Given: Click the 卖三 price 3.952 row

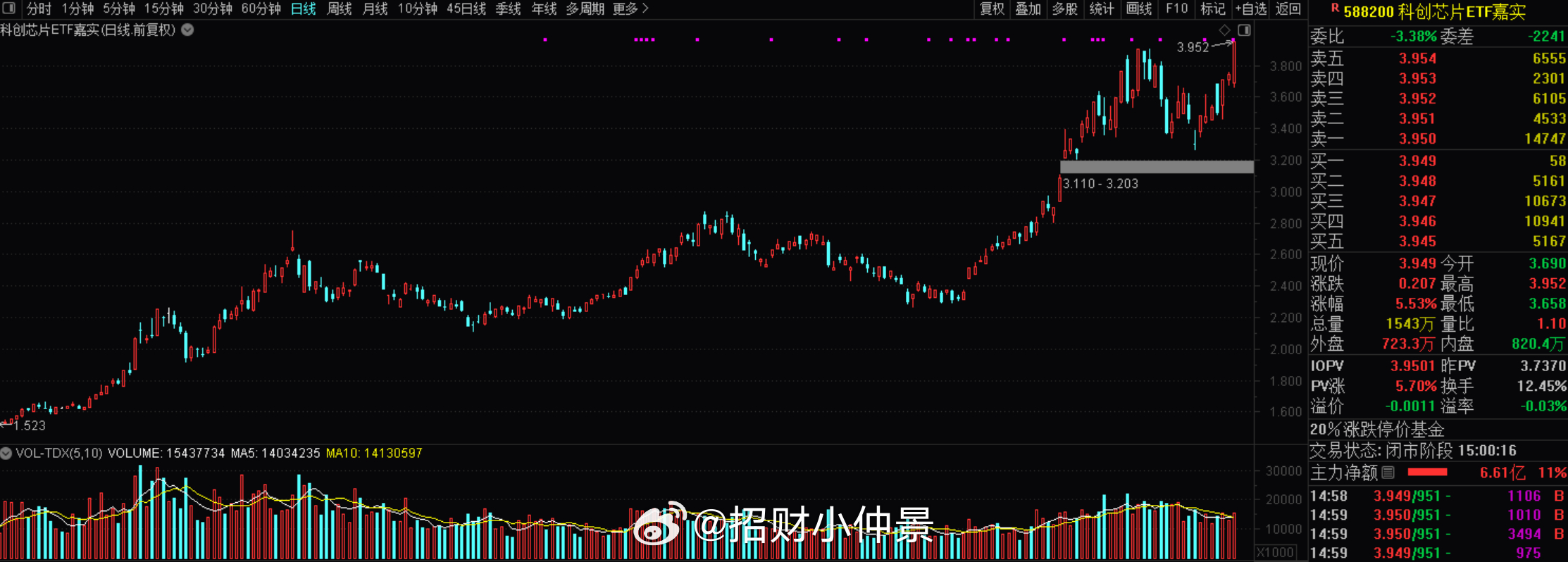Looking at the screenshot, I should point(1438,99).
